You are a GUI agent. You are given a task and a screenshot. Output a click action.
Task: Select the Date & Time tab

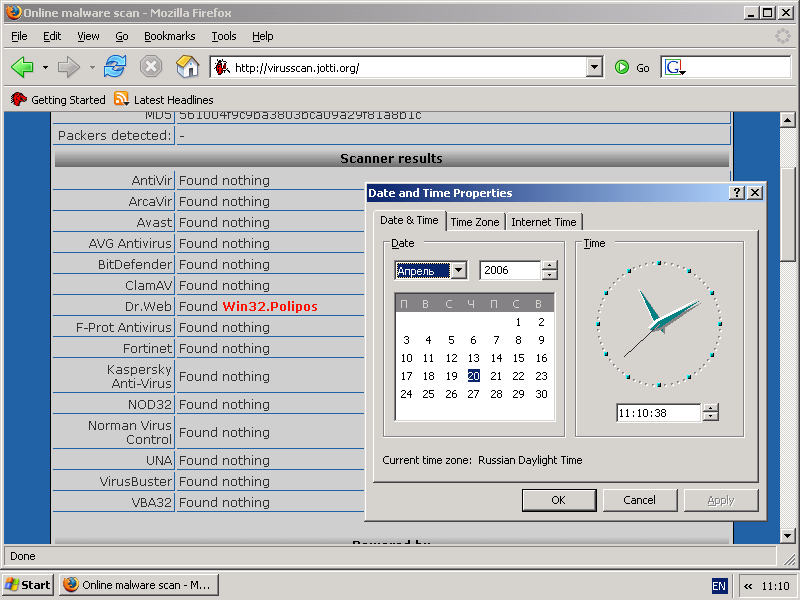(409, 220)
